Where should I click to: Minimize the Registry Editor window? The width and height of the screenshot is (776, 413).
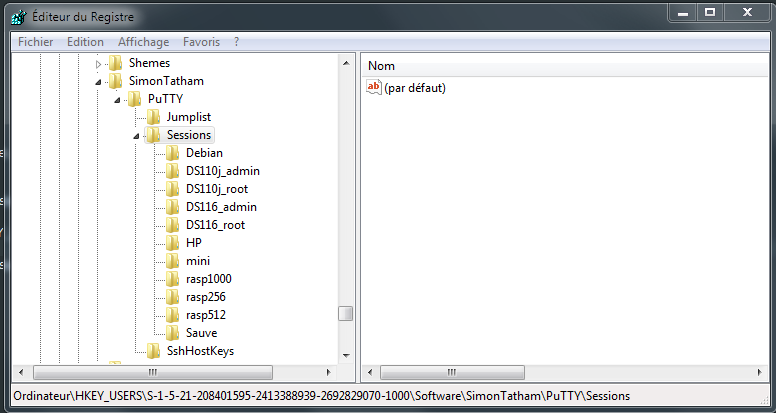pyautogui.click(x=683, y=13)
